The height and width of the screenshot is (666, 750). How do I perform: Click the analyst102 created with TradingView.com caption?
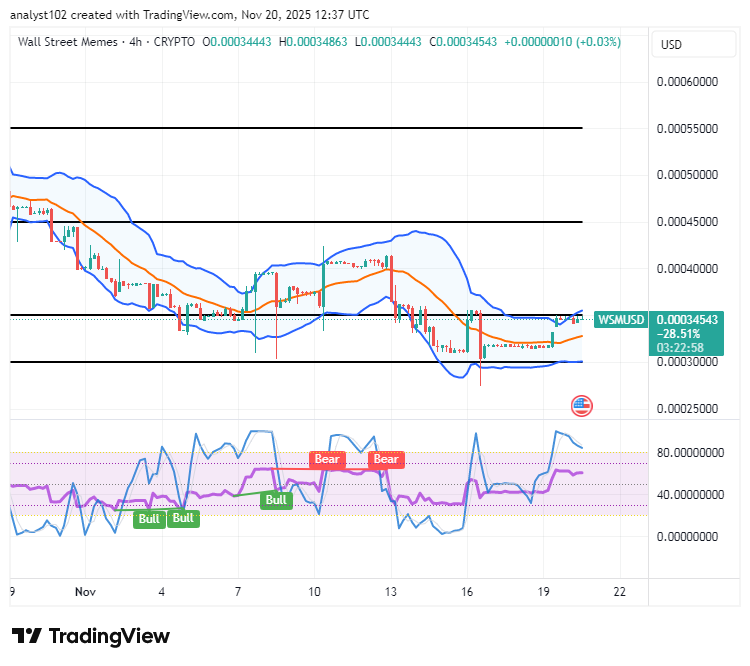pos(189,15)
